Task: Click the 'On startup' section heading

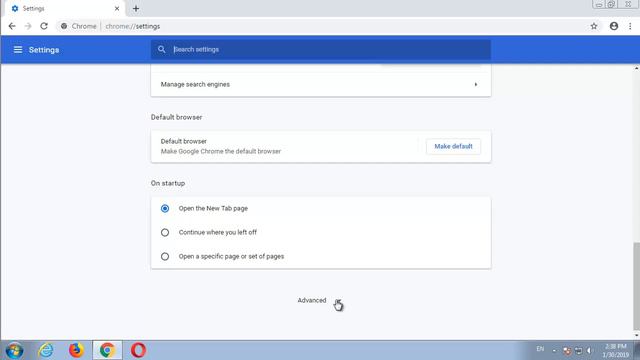Action: click(168, 183)
